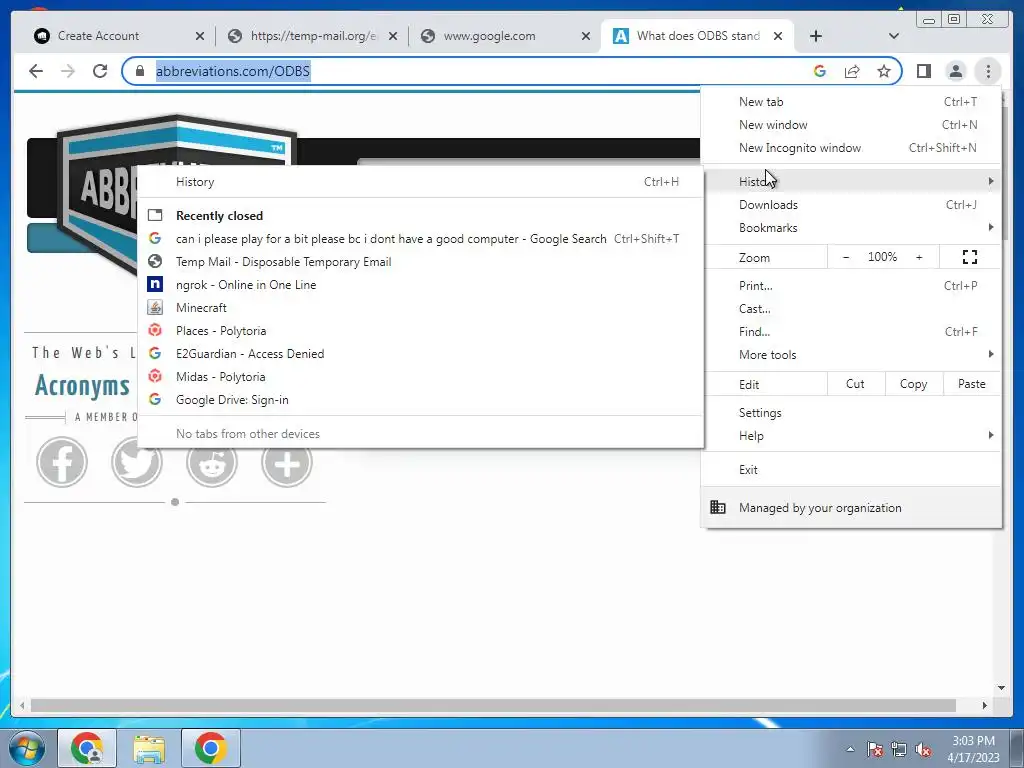
Task: Toggle the side panel icon
Action: click(x=923, y=71)
